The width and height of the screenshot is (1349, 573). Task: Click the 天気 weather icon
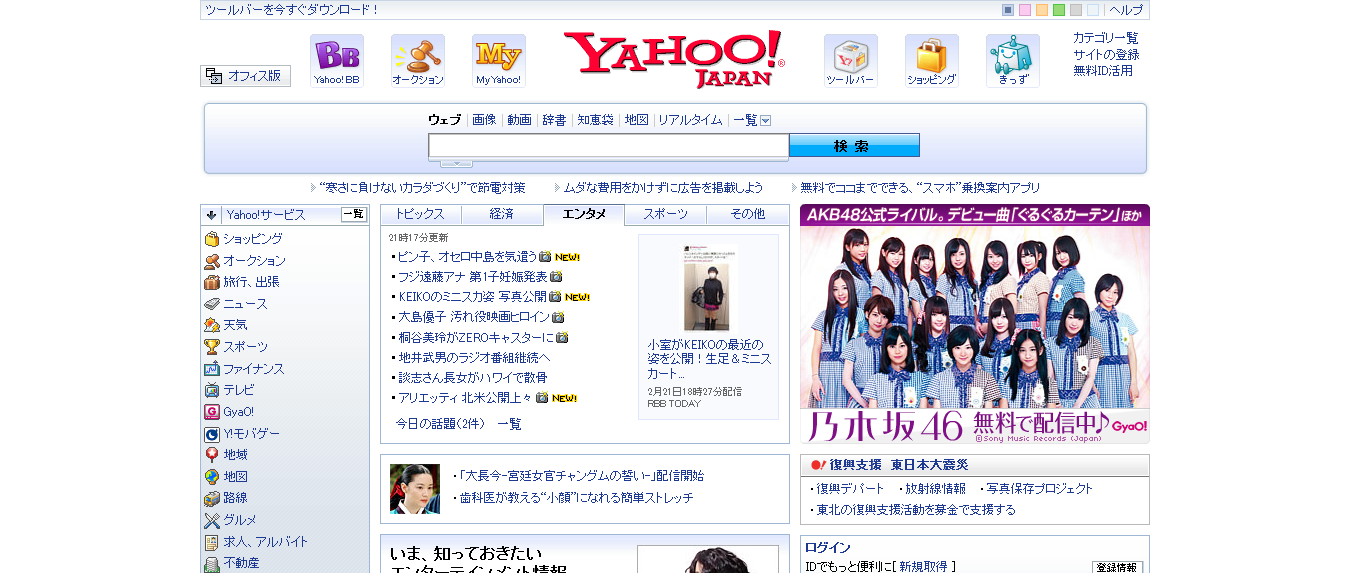click(212, 325)
